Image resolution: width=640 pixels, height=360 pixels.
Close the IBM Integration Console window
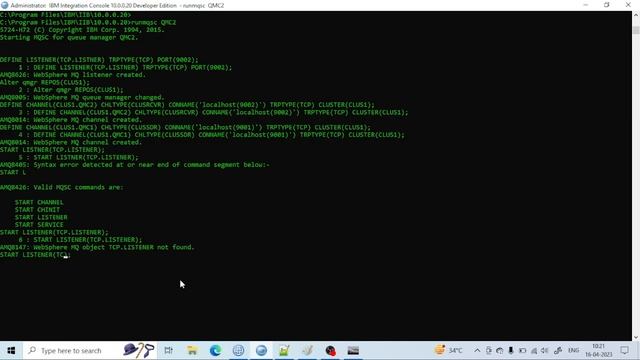click(x=628, y=5)
